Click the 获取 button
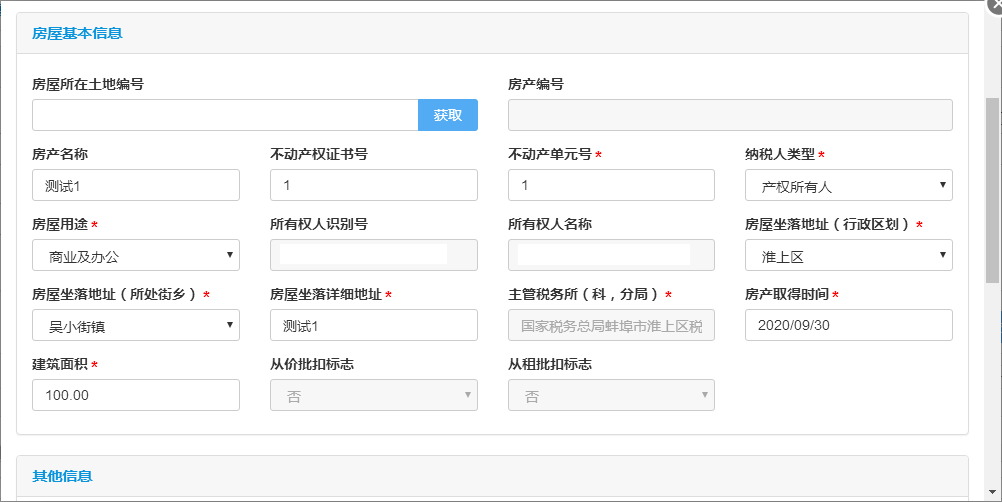The height and width of the screenshot is (502, 1002). point(447,115)
